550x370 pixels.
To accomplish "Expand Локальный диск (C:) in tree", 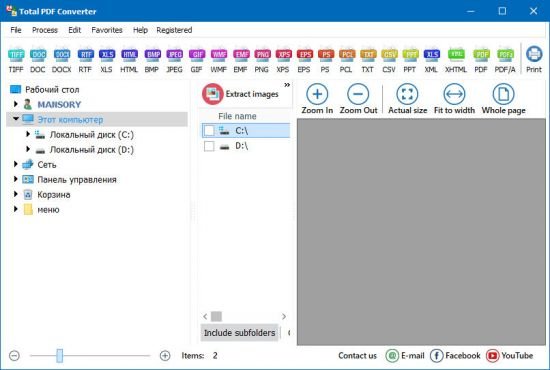I will tap(28, 134).
